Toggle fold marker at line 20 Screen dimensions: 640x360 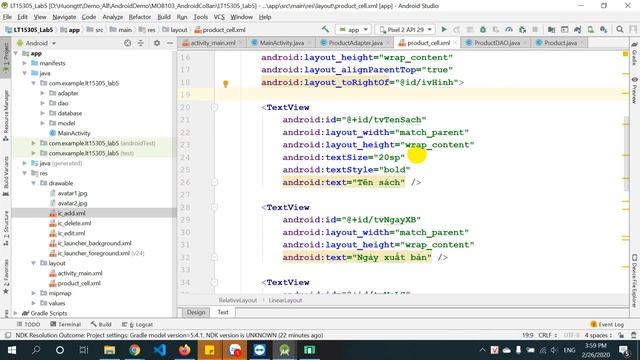click(214, 107)
